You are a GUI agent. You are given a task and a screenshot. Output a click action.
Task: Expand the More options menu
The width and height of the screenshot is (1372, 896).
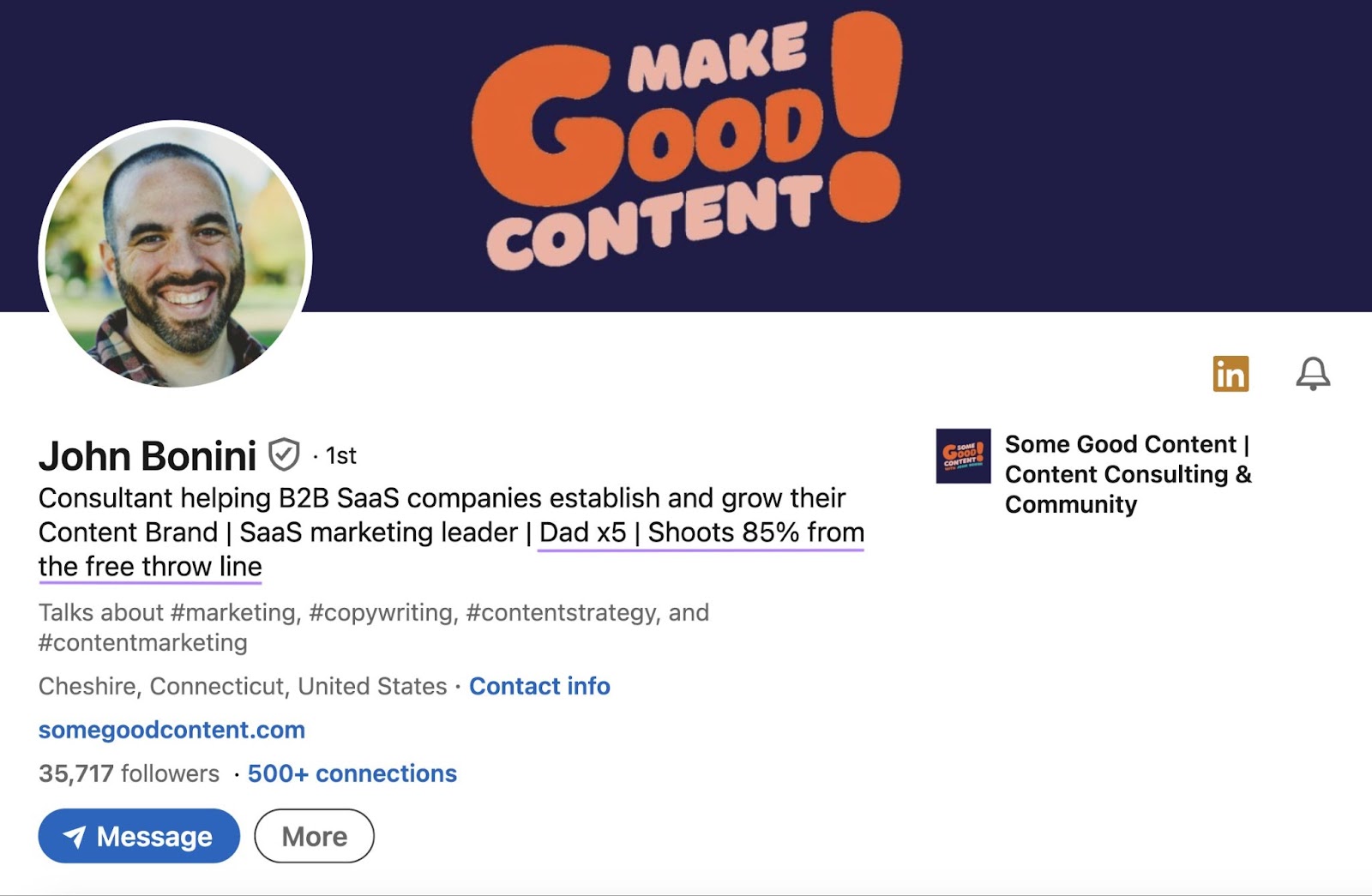pos(314,836)
